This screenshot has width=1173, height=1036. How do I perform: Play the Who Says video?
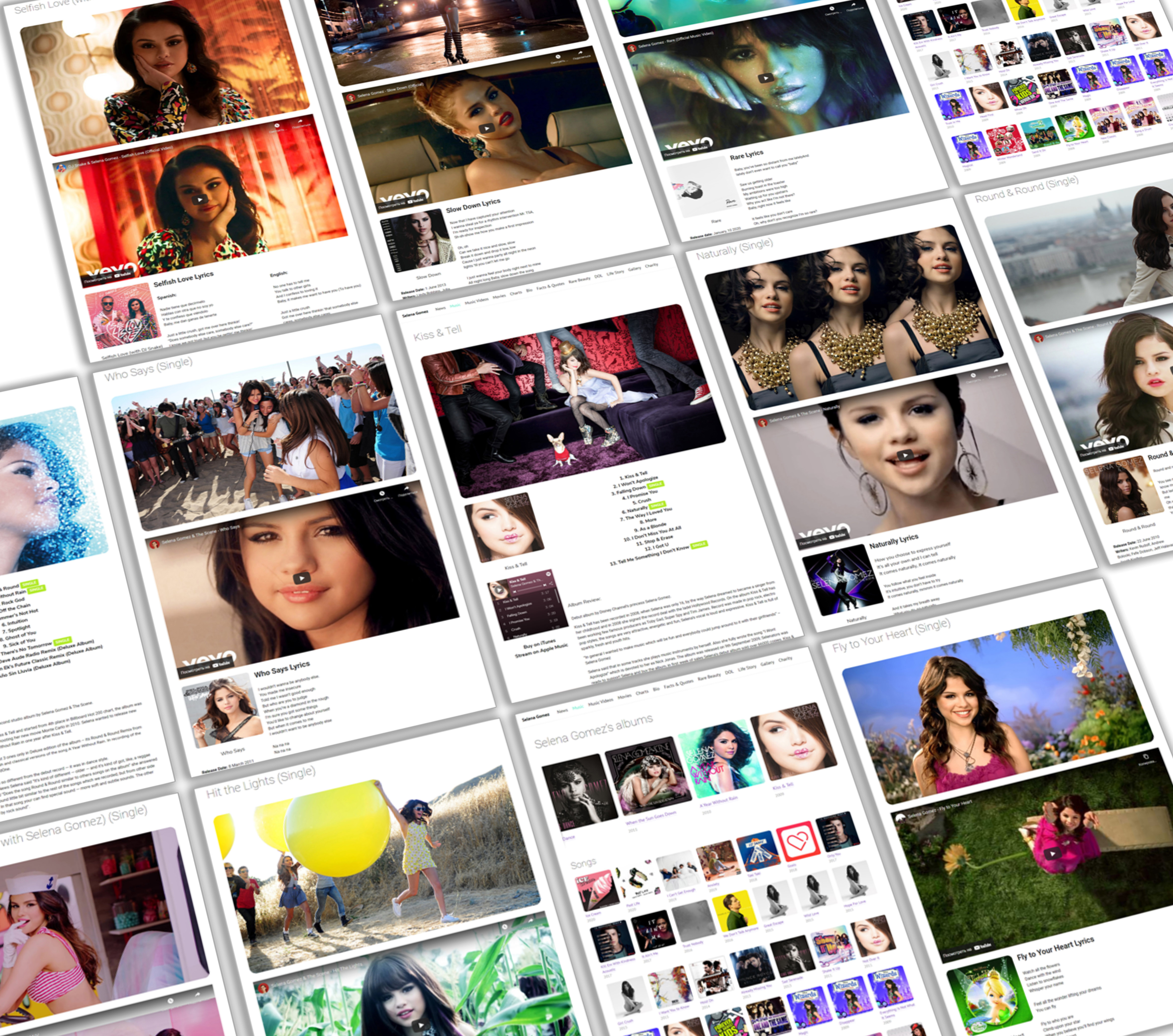click(301, 578)
